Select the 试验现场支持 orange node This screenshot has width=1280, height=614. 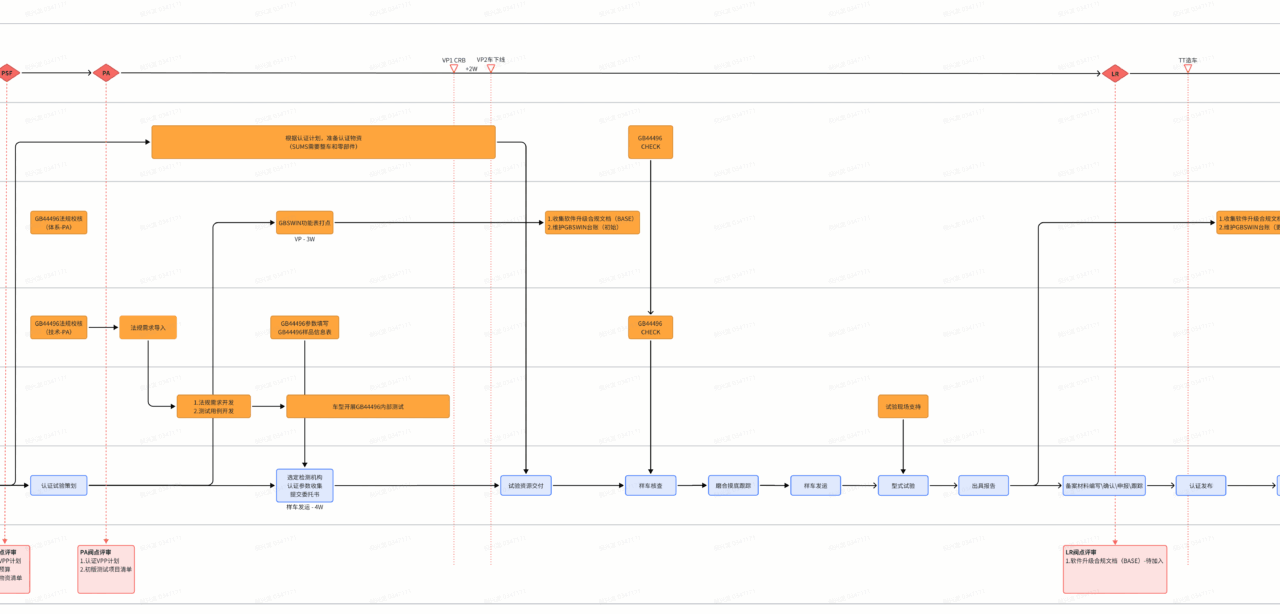pyautogui.click(x=903, y=406)
